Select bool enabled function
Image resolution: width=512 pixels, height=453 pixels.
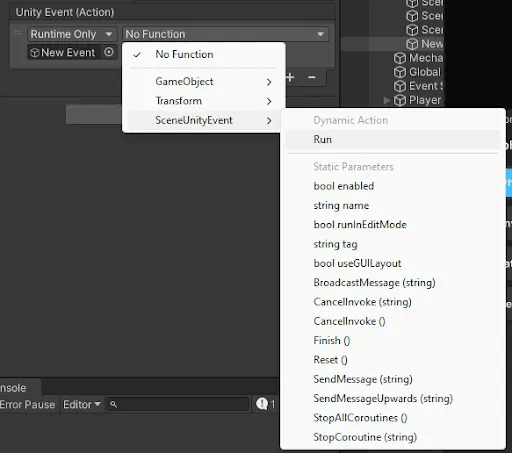[x=393, y=186]
